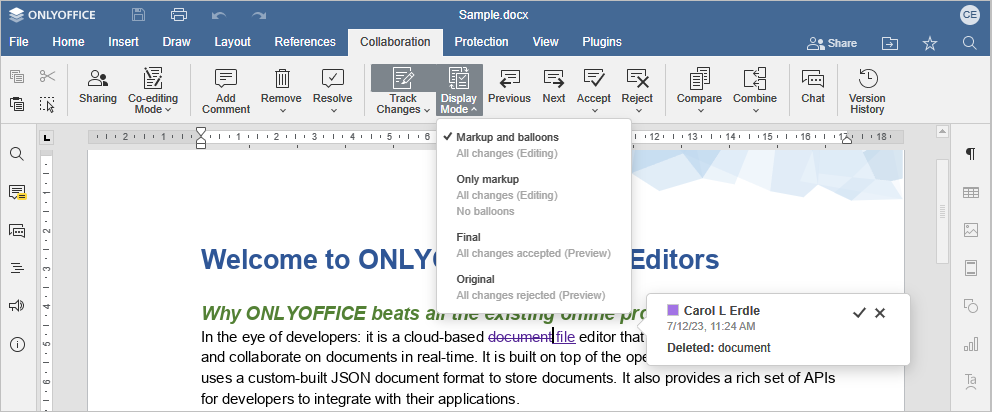
Task: Click the CE user avatar
Action: [x=969, y=15]
